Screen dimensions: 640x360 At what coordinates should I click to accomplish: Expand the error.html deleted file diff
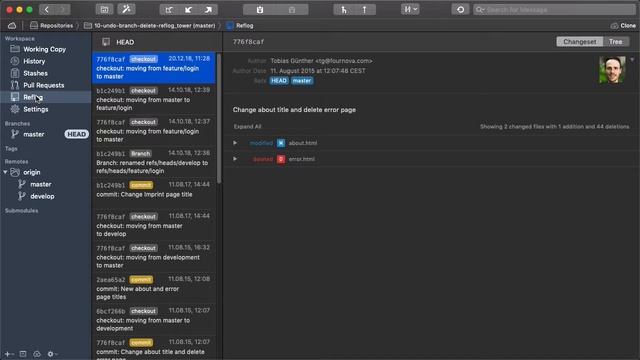click(x=235, y=159)
